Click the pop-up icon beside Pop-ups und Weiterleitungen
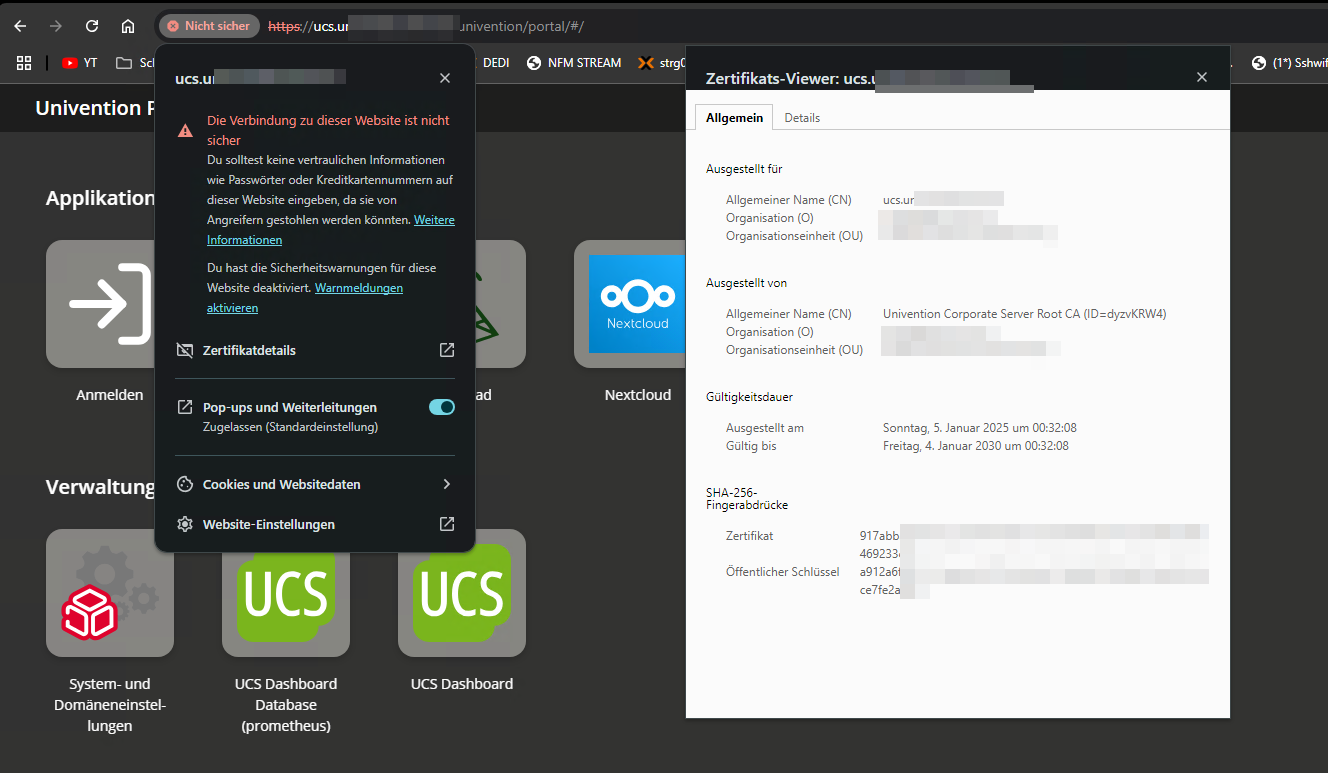1328x773 pixels. click(185, 407)
